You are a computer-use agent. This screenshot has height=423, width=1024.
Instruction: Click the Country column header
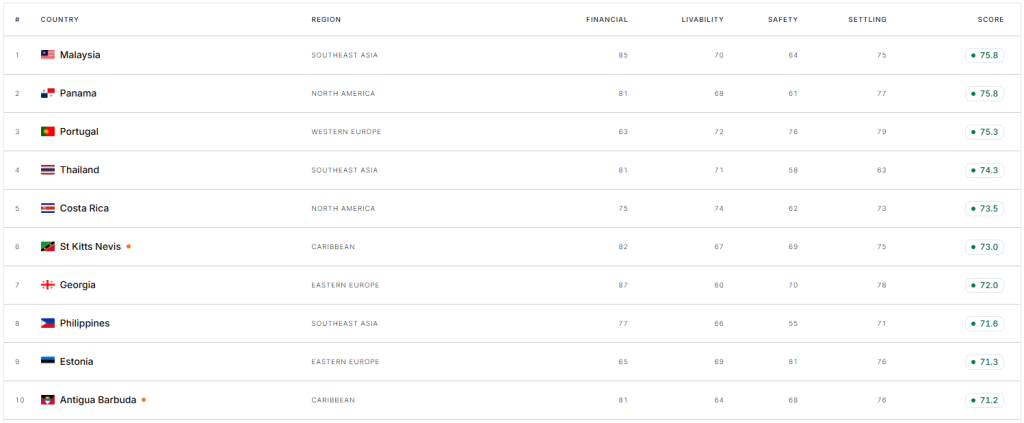tap(59, 20)
